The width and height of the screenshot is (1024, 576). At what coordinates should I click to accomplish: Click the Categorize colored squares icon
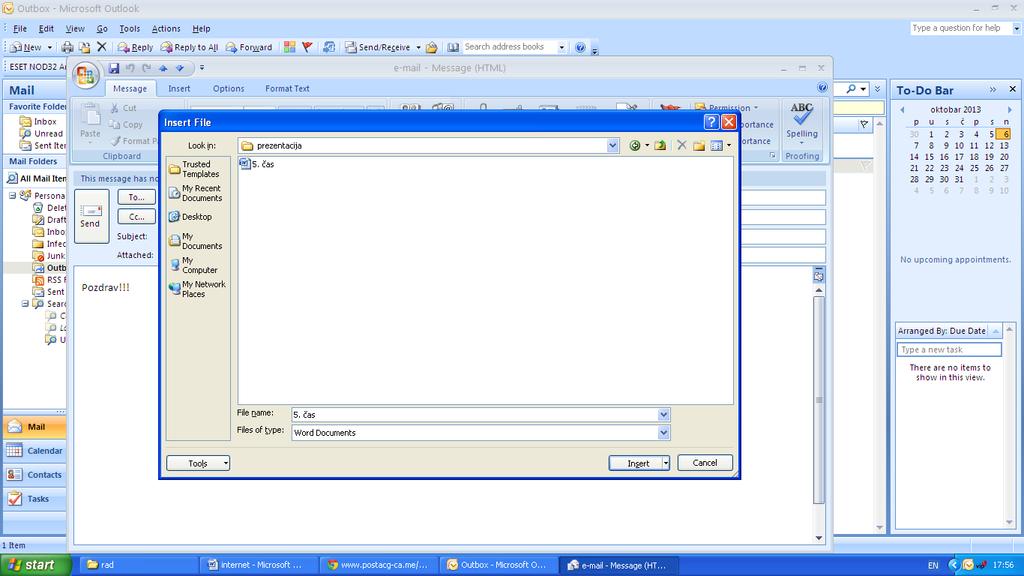tap(289, 47)
